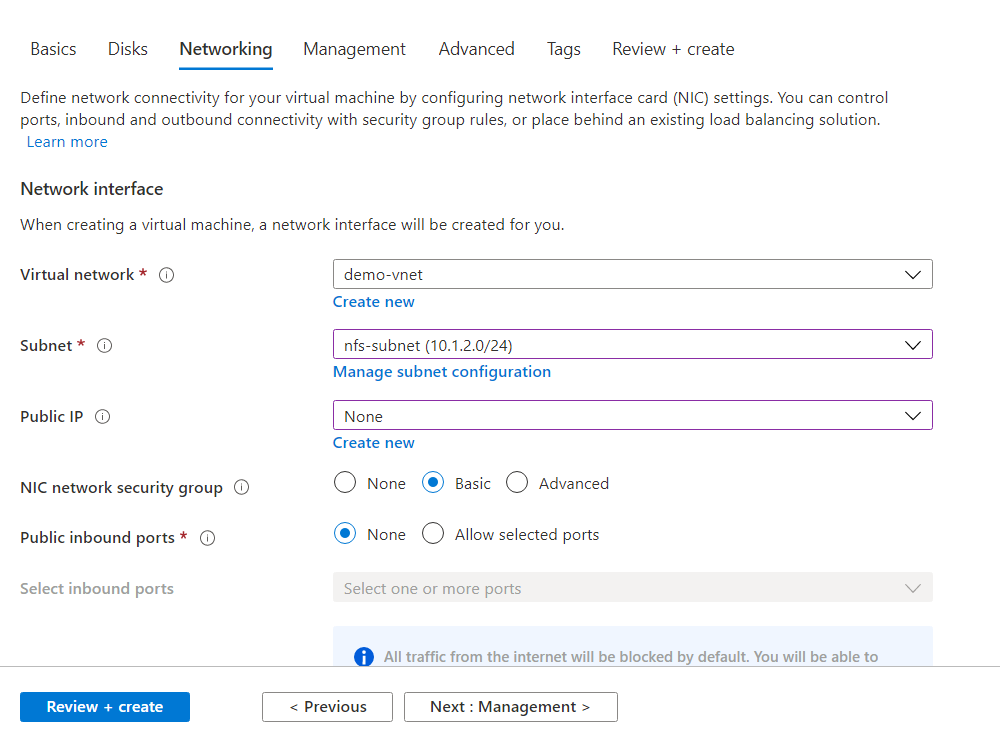Select Advanced NIC network security group option

(517, 483)
